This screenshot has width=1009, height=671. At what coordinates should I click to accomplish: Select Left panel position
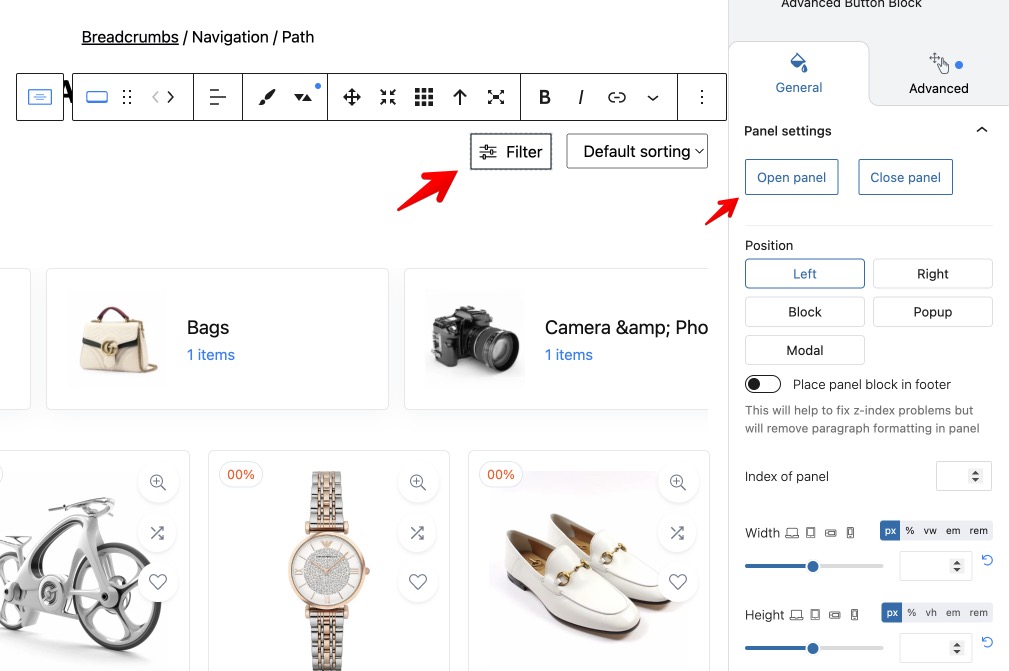[804, 274]
